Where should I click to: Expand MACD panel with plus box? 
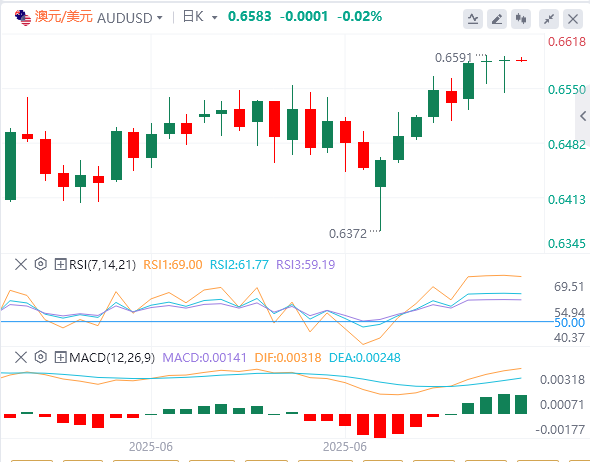click(x=60, y=357)
